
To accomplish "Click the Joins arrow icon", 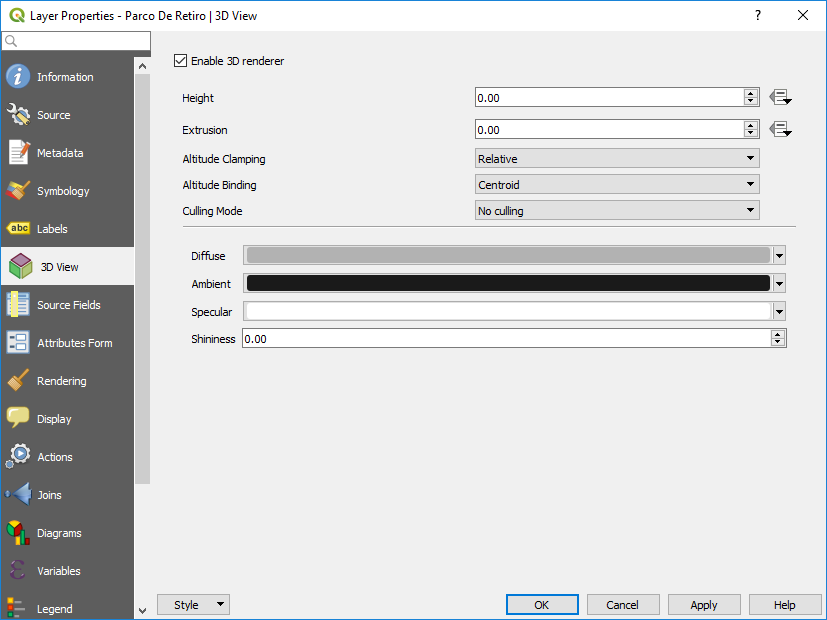I will (x=18, y=495).
